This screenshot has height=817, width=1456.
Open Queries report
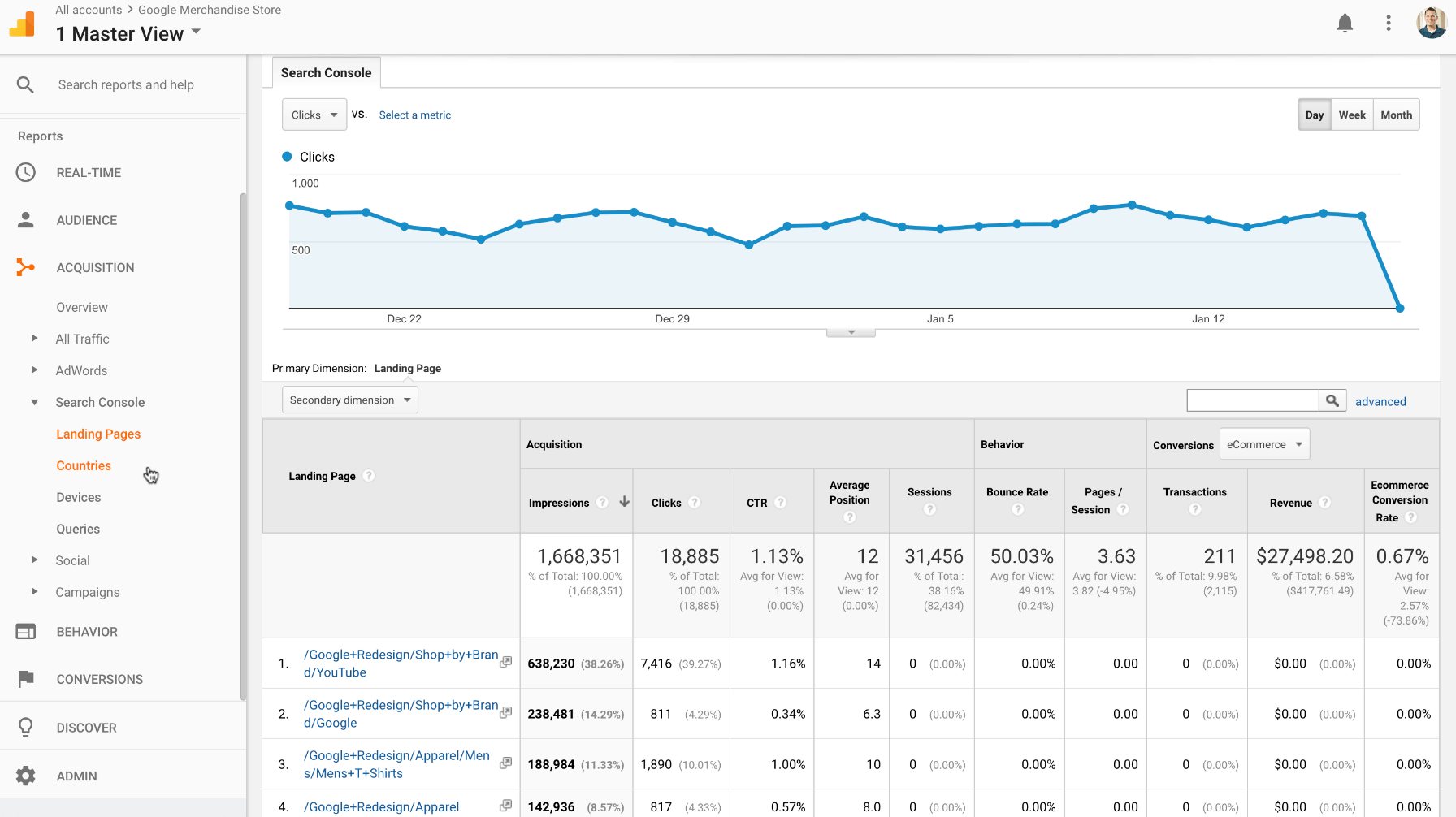click(x=78, y=529)
